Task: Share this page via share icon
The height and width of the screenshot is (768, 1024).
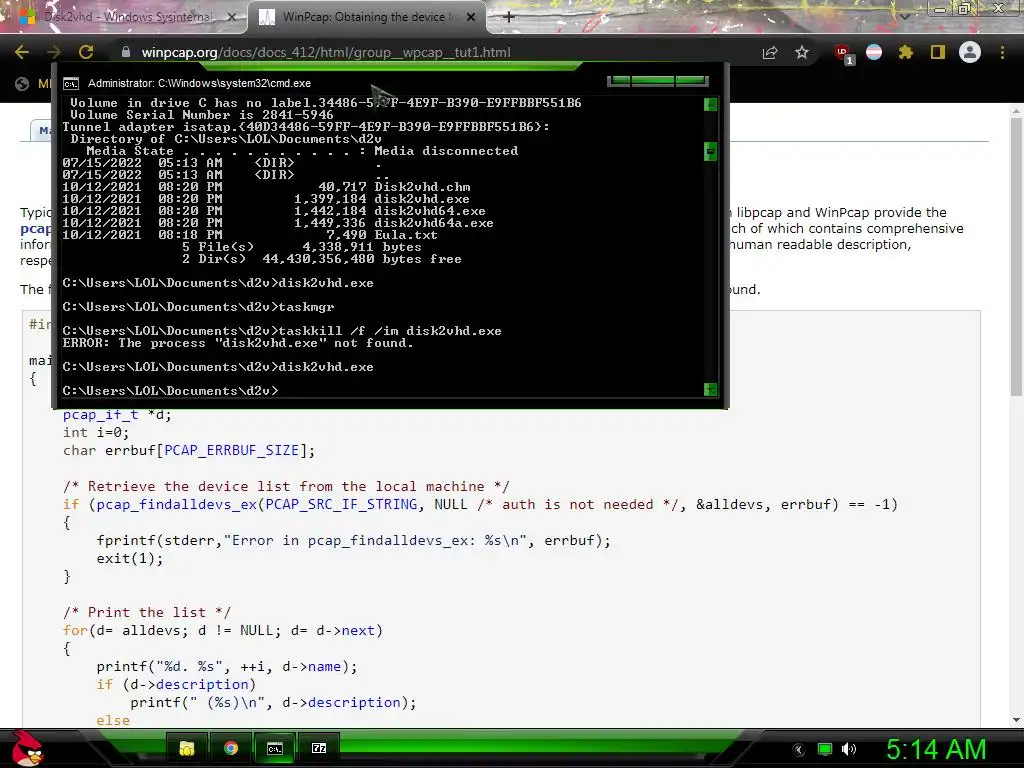Action: [x=770, y=52]
